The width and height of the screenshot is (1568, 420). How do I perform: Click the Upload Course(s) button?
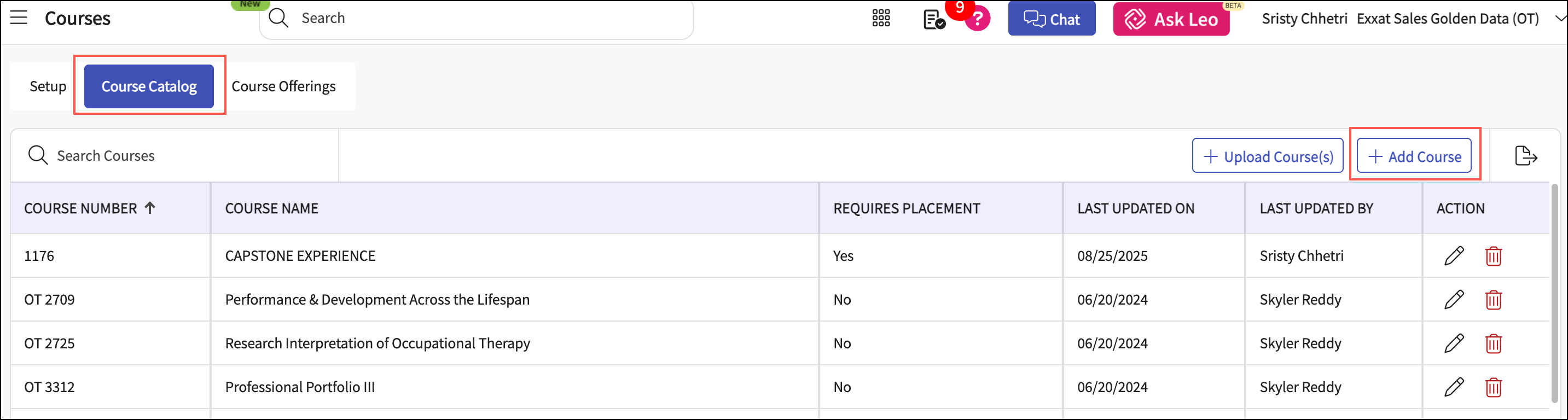(x=1267, y=156)
